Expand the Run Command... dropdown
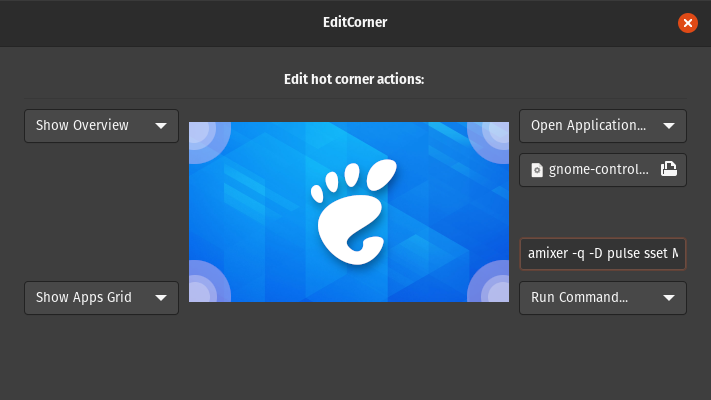The width and height of the screenshot is (711, 400). click(x=603, y=298)
